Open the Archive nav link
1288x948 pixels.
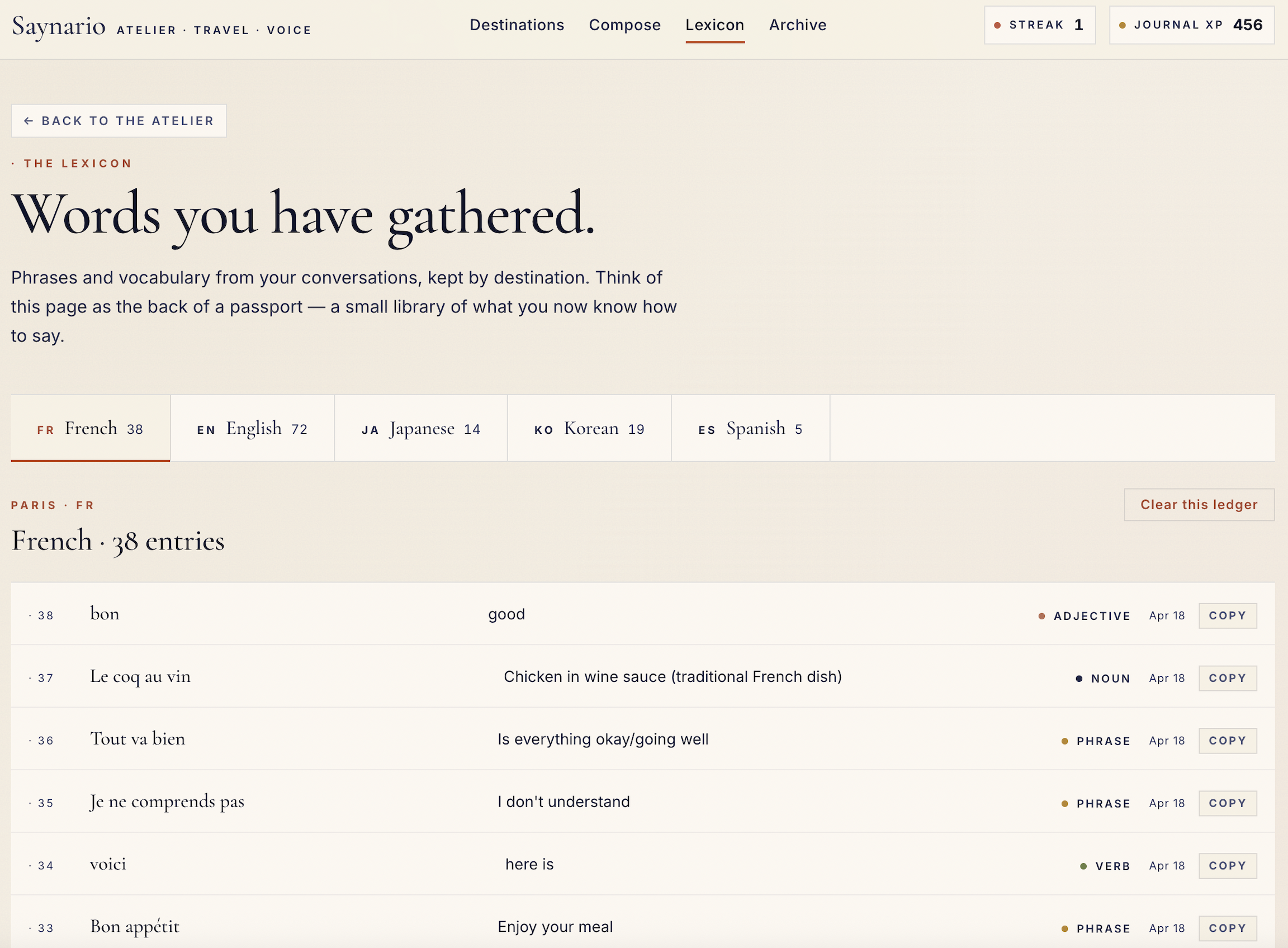(797, 25)
